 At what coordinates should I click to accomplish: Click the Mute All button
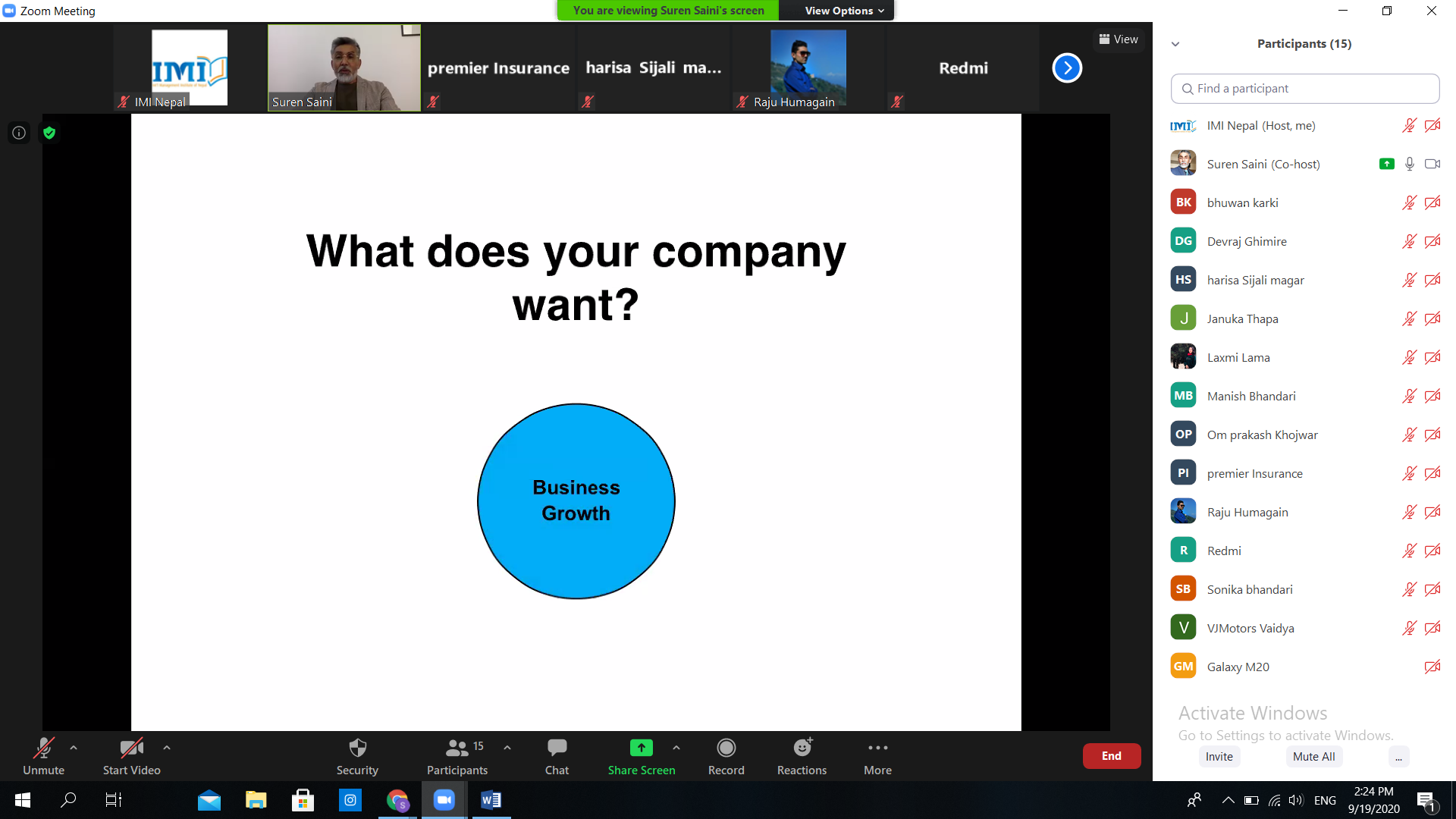click(1313, 756)
